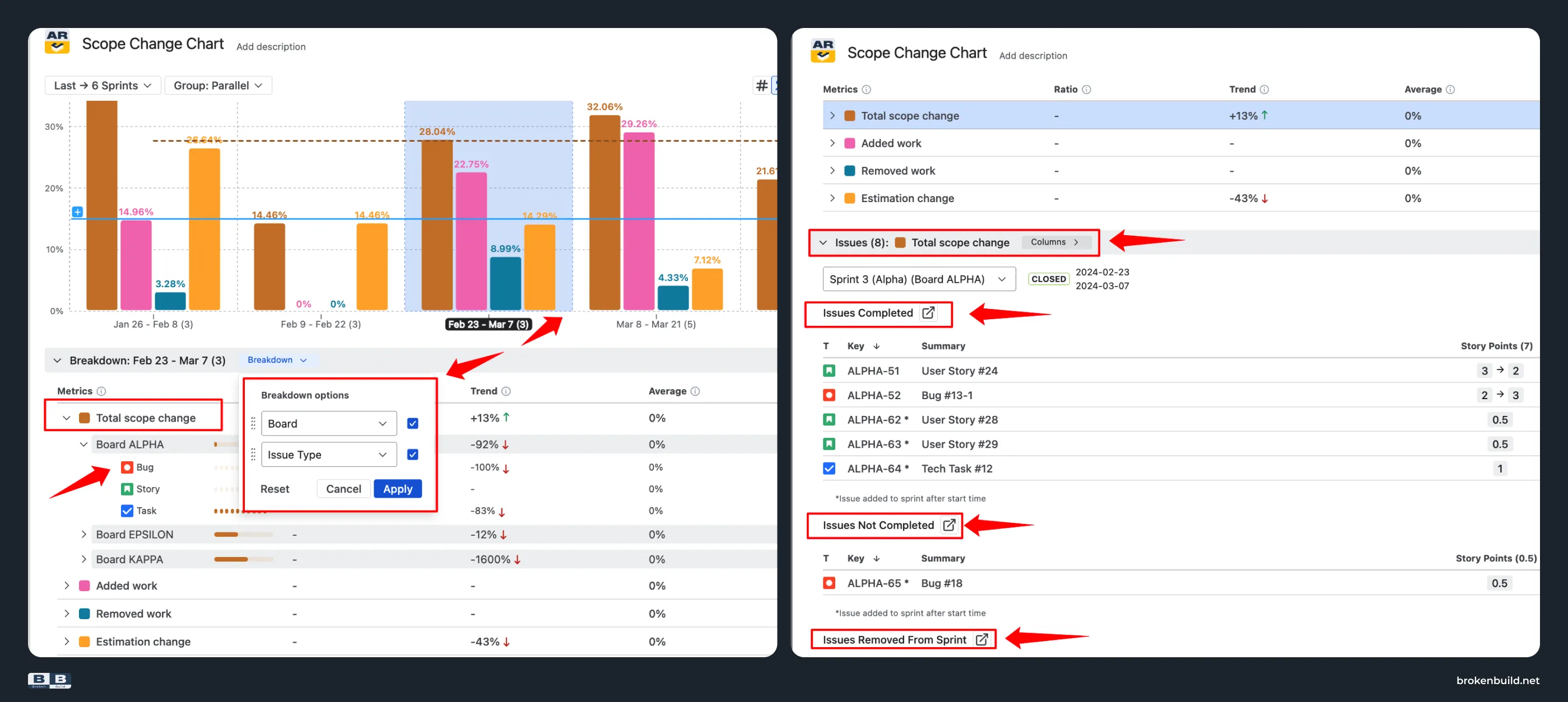
Task: Click drag handle beside Issue Type option
Action: tap(253, 455)
